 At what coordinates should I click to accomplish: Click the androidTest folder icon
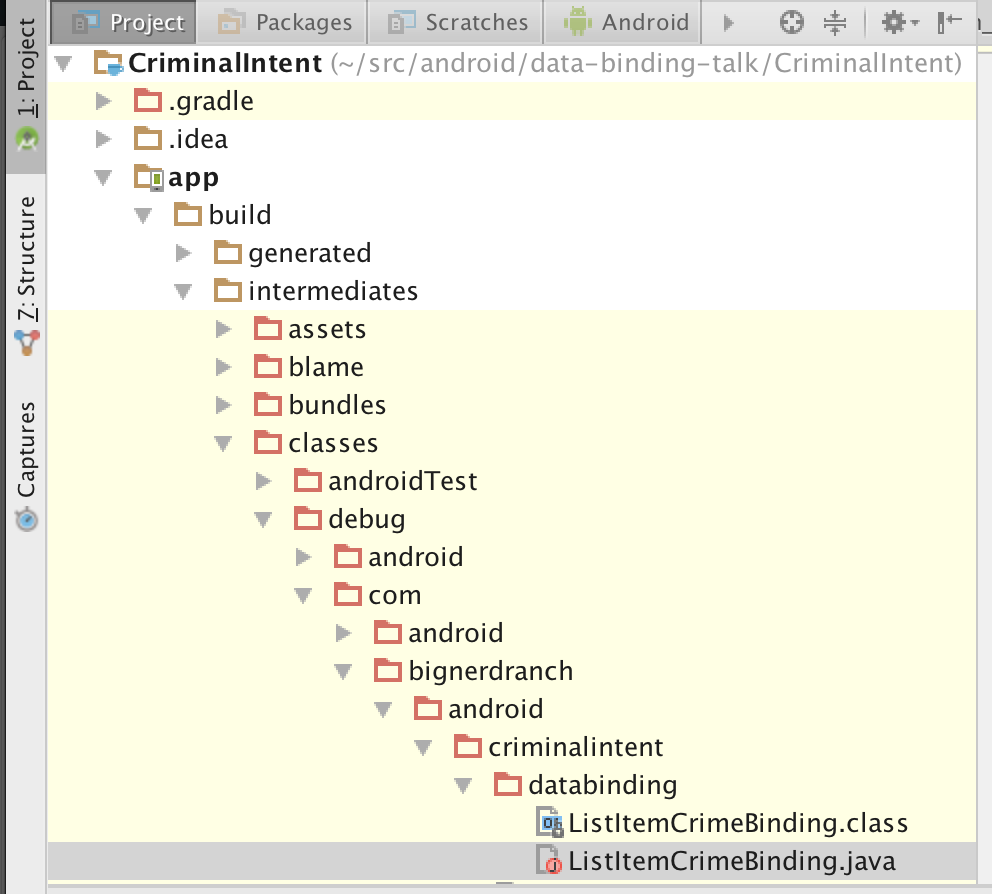coord(308,480)
